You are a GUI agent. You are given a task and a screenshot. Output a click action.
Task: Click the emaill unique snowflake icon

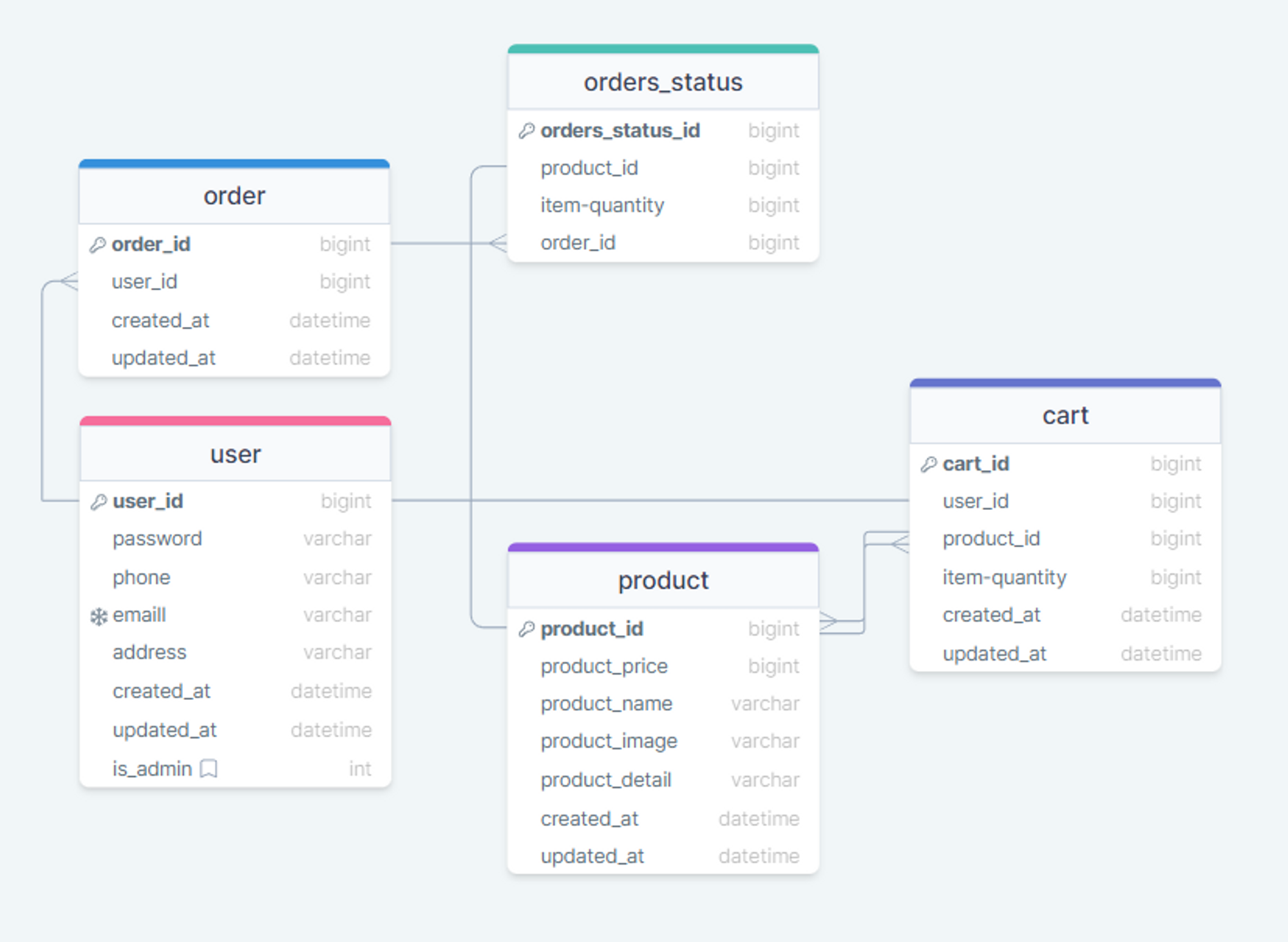tap(99, 616)
